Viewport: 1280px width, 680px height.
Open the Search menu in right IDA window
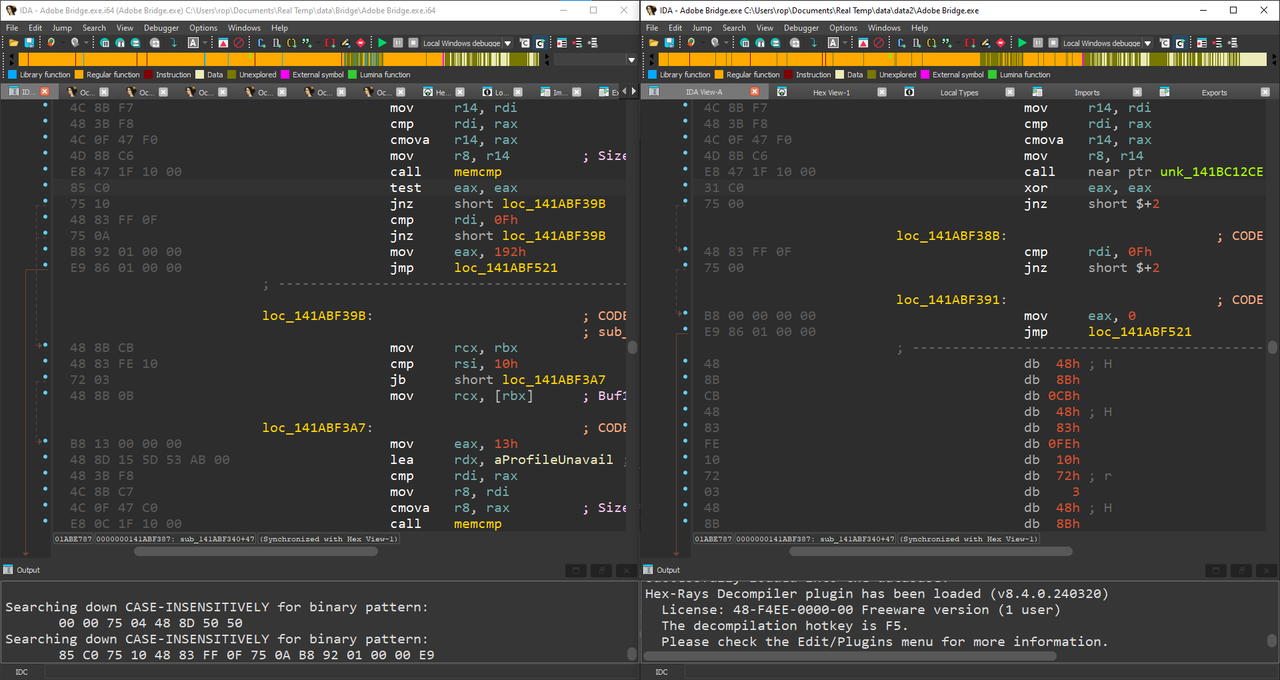pyautogui.click(x=734, y=28)
